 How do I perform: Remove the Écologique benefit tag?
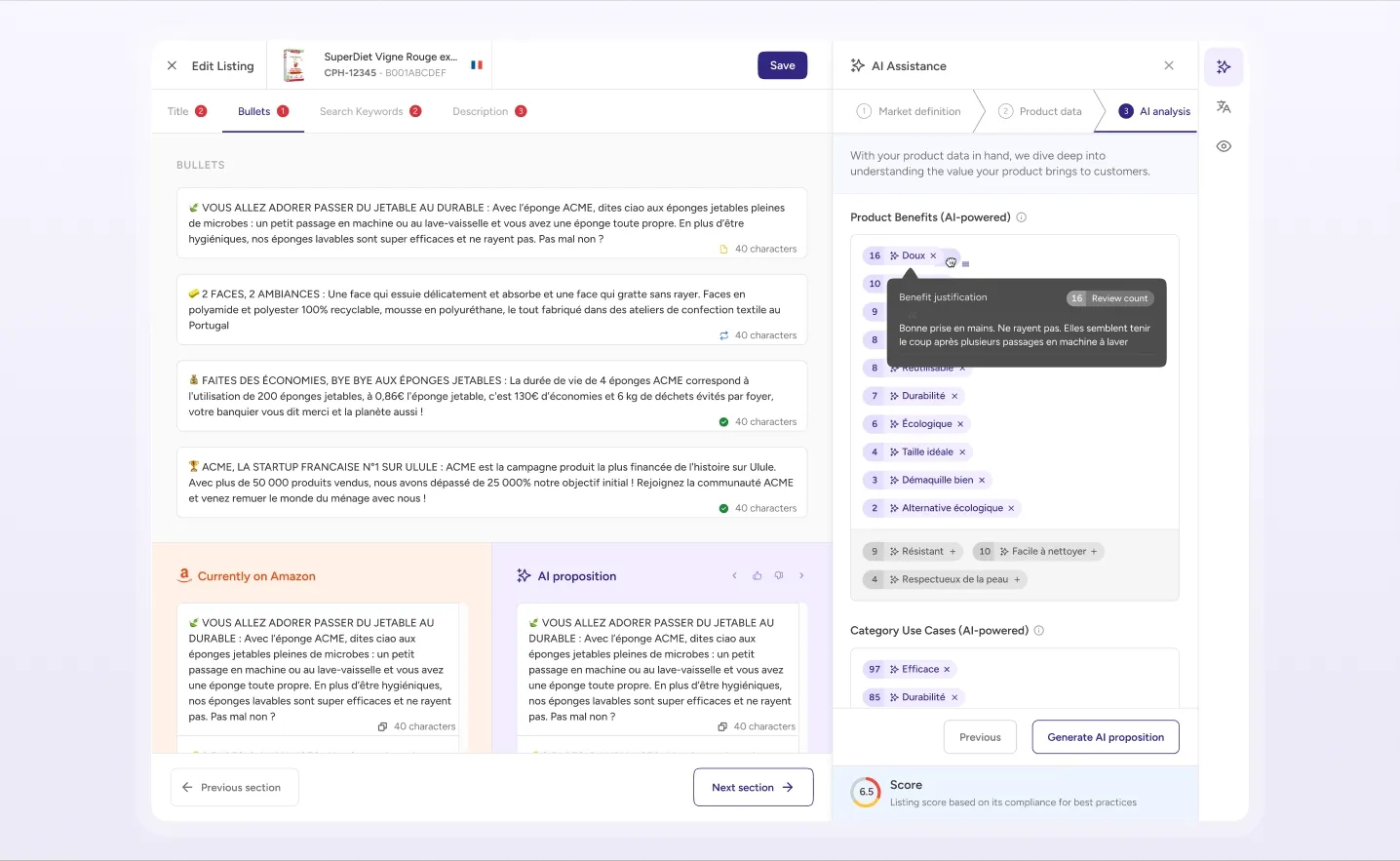click(x=960, y=424)
